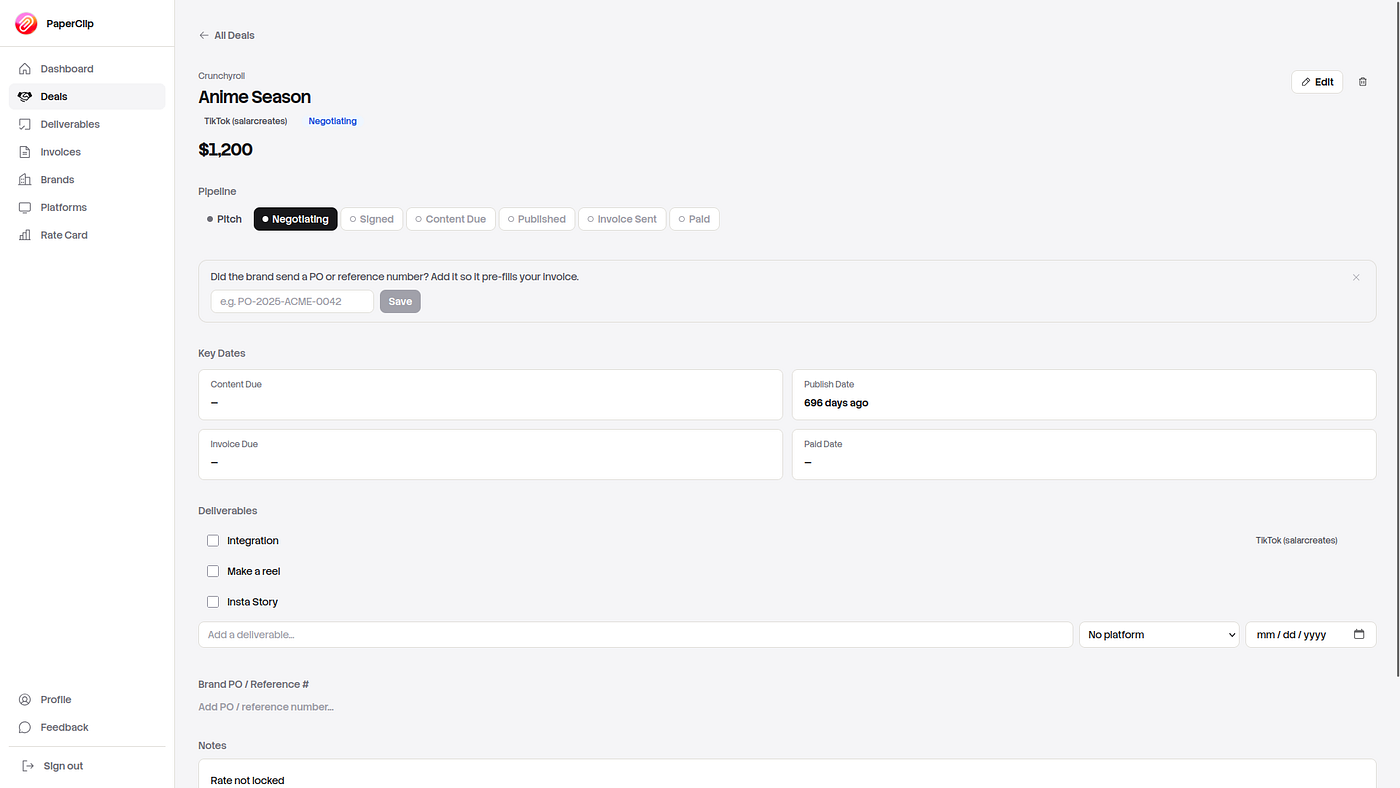Click the Dashboard home icon in sidebar
Image resolution: width=1400 pixels, height=788 pixels.
click(x=25, y=69)
